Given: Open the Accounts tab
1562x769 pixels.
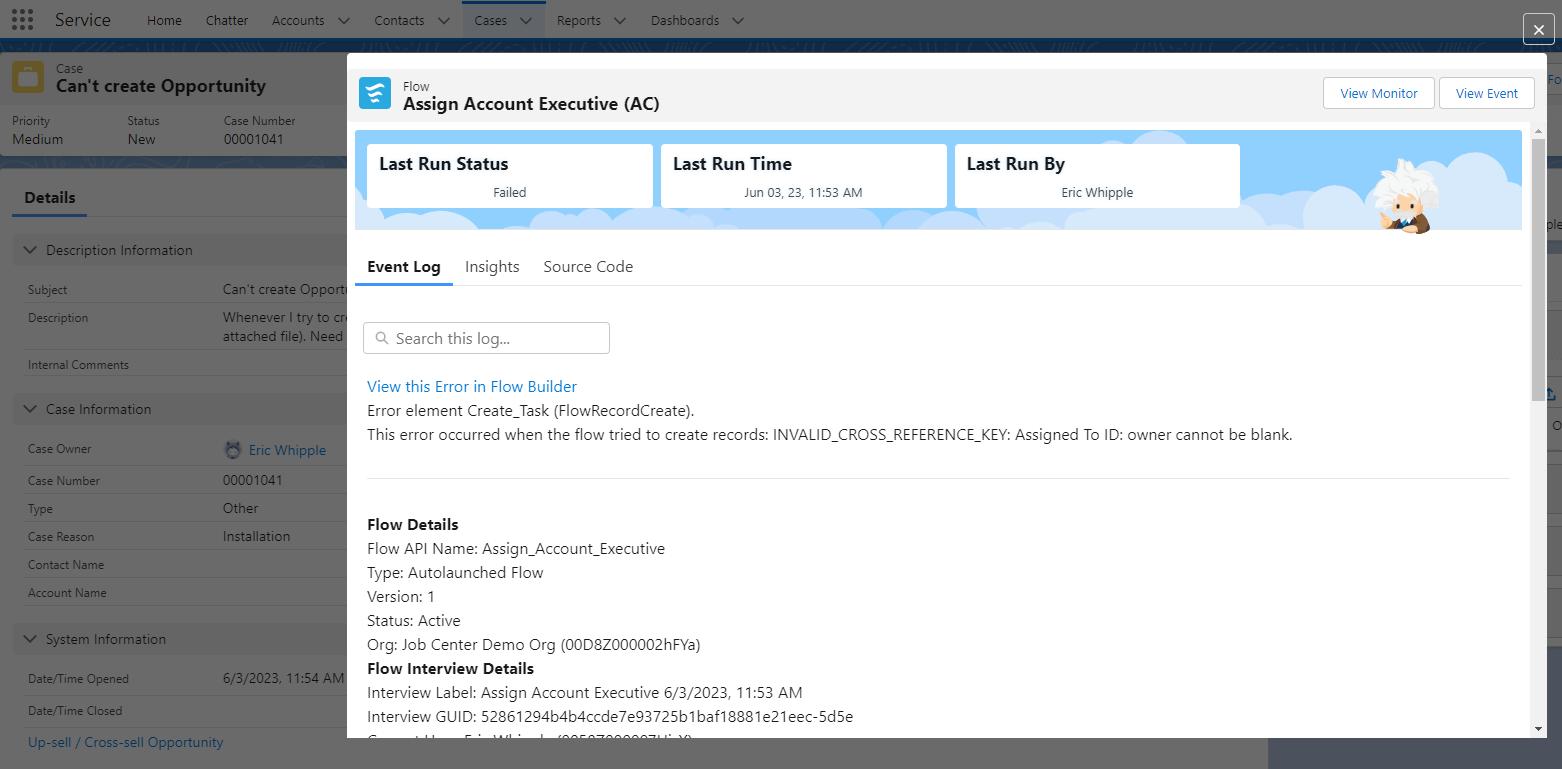Looking at the screenshot, I should click(x=298, y=20).
